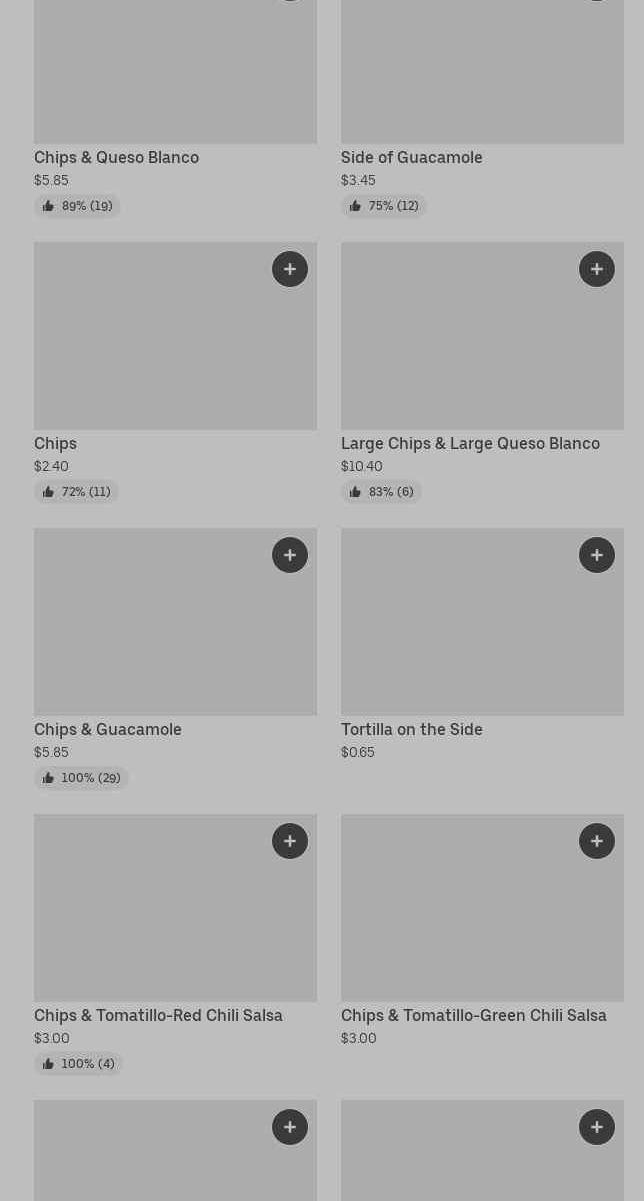Click the 89% thumbs-up rating badge
644x1201 pixels.
77,206
